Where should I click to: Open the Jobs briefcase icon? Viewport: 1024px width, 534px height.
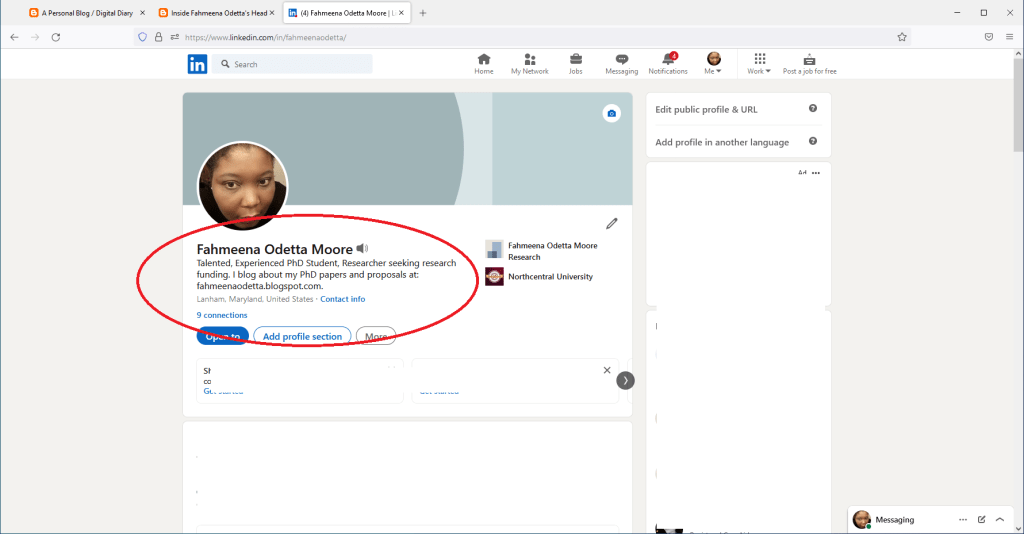[x=576, y=64]
